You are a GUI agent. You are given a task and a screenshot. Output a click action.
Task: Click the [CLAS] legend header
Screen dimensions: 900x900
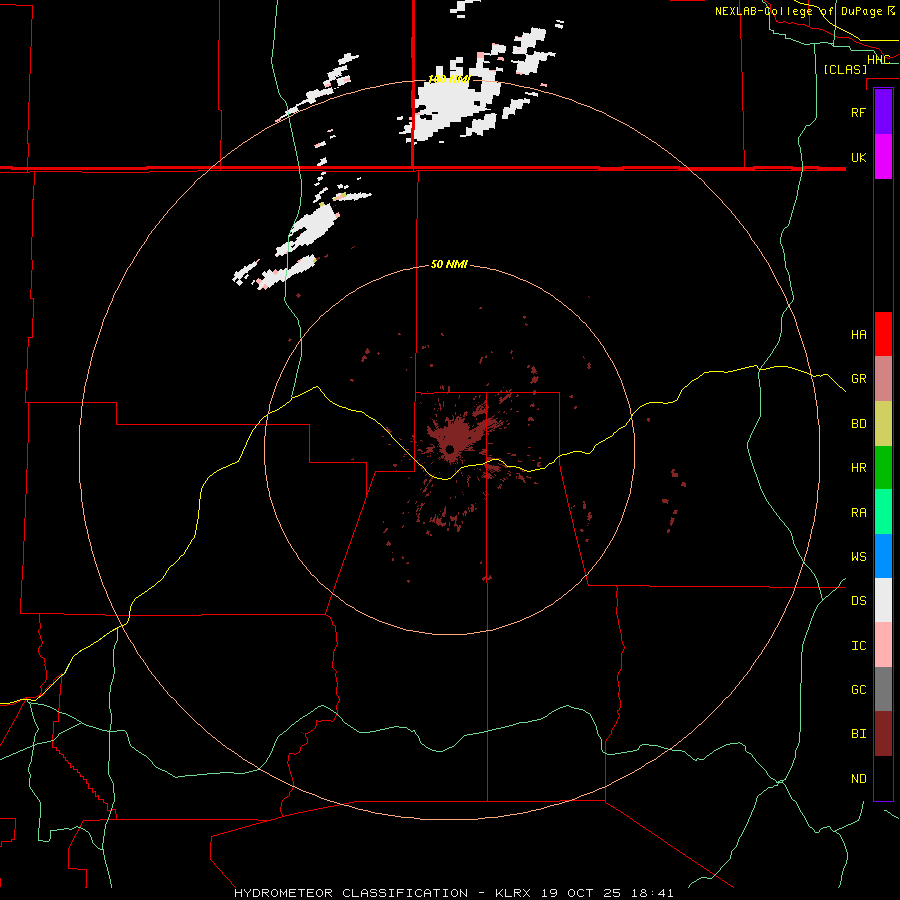pos(845,69)
